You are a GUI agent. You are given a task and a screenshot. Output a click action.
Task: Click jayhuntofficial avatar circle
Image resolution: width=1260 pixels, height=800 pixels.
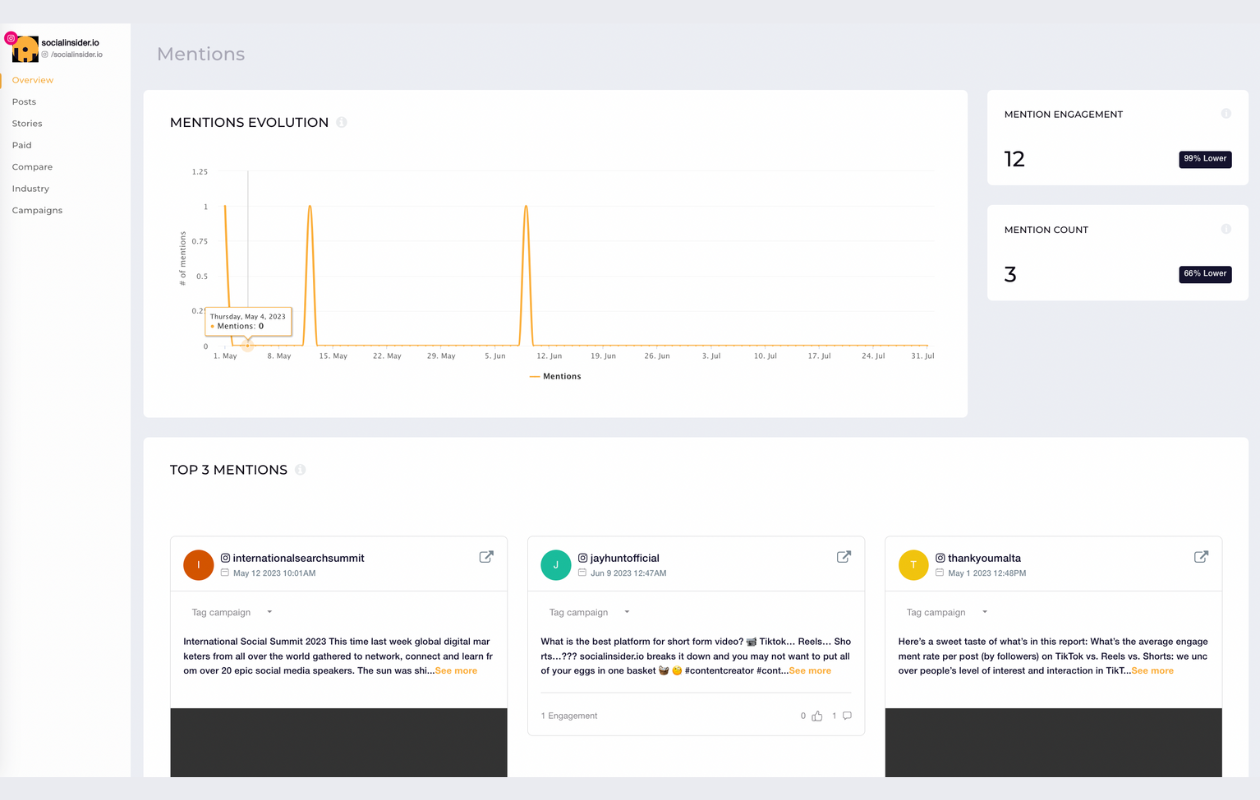556,565
